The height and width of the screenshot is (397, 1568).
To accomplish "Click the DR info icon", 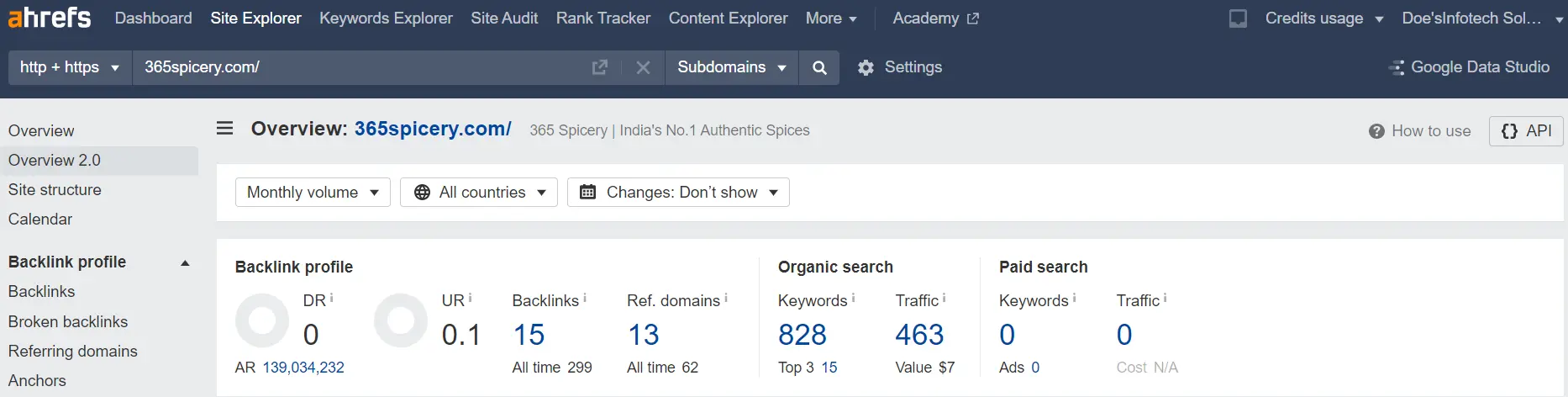I will tap(331, 298).
